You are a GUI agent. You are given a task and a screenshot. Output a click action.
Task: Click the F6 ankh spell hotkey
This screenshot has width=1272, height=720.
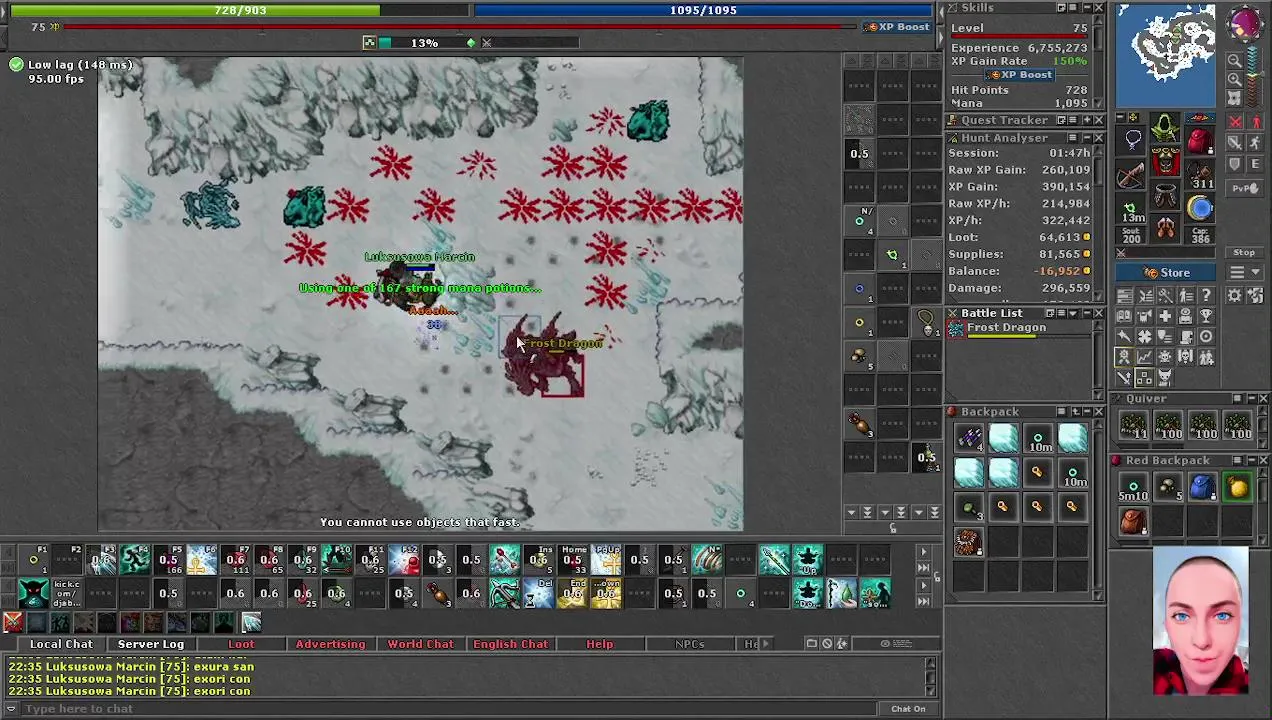(x=202, y=560)
